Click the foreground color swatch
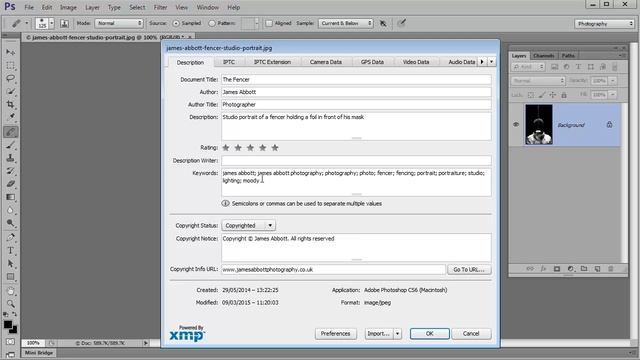The width and height of the screenshot is (640, 360). coord(8,325)
